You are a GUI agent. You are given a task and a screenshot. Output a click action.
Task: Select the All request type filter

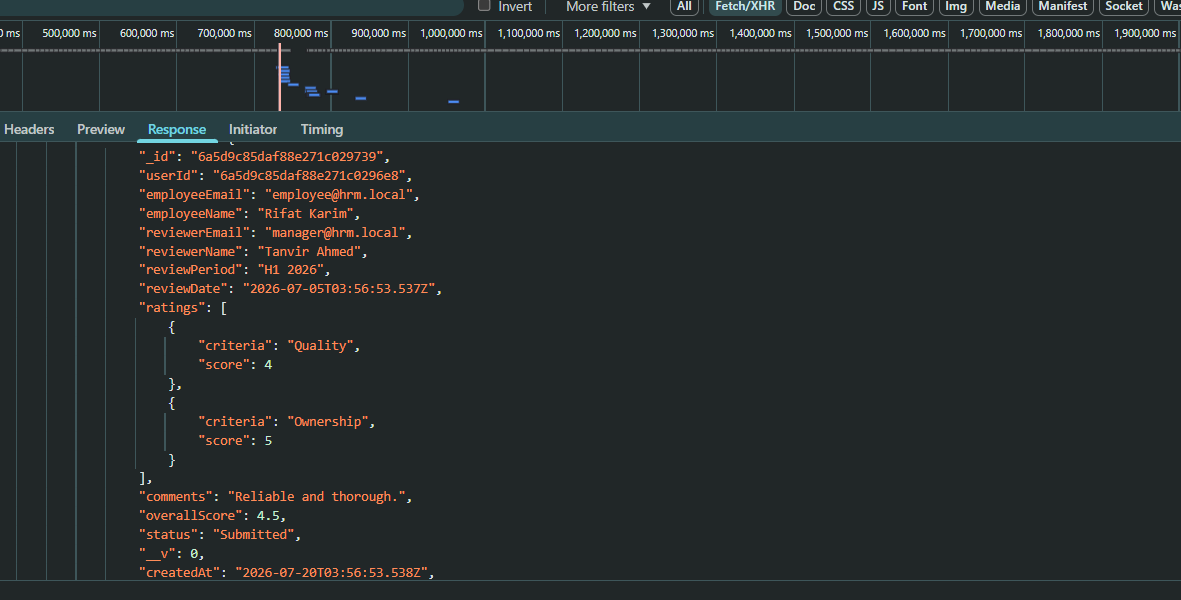pyautogui.click(x=684, y=6)
